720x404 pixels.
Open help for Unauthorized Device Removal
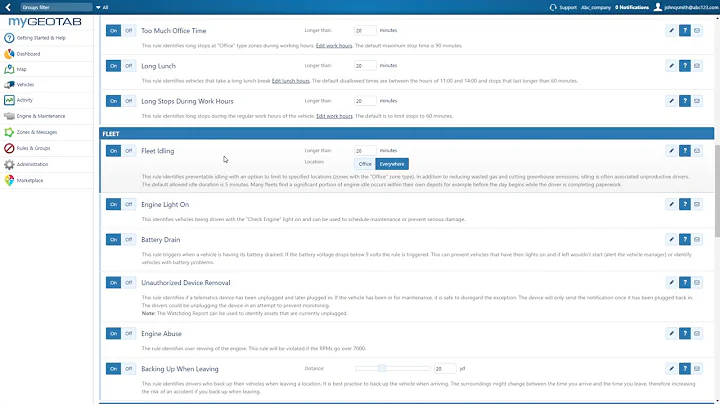(685, 283)
